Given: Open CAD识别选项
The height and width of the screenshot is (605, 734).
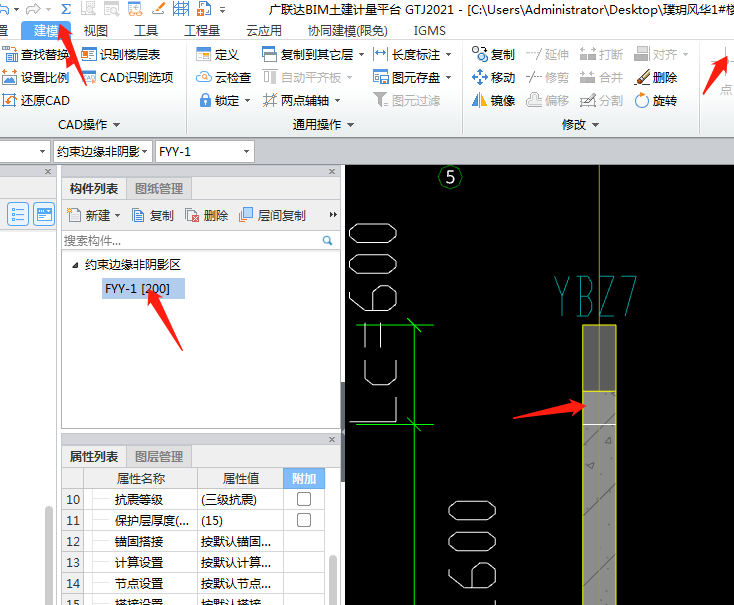Looking at the screenshot, I should tap(128, 78).
